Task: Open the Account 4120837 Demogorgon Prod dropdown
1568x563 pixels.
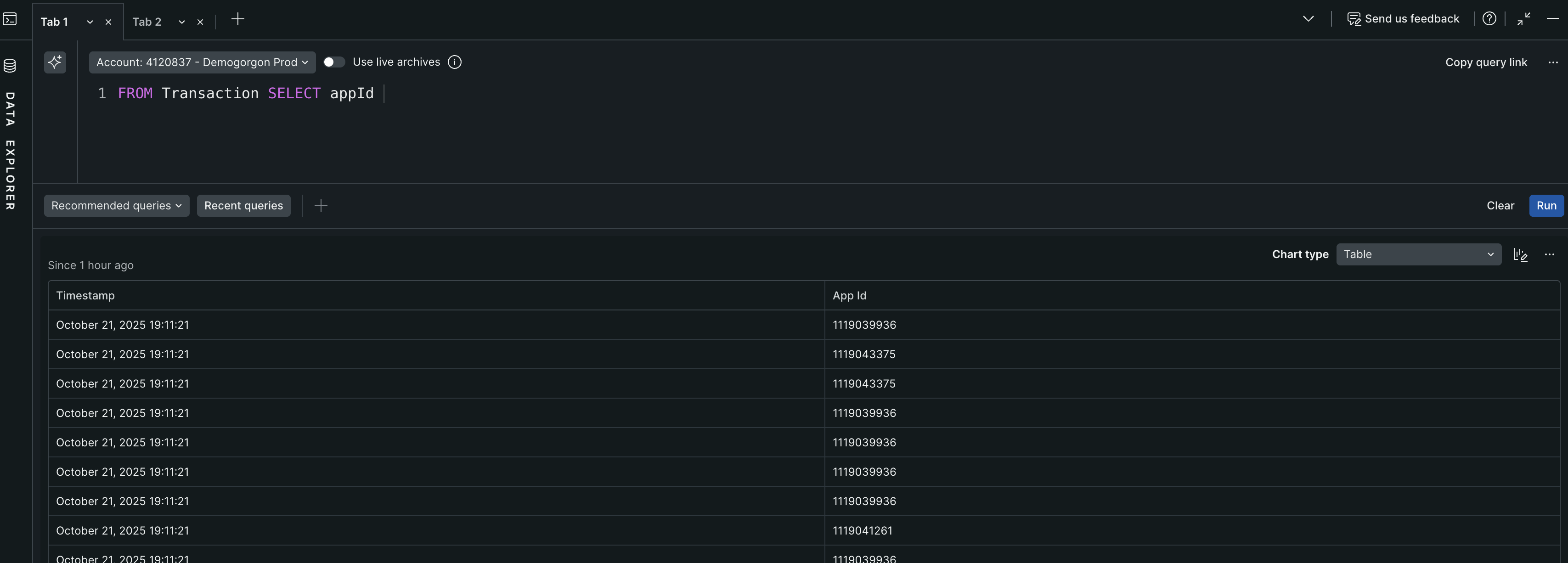Action: coord(202,62)
